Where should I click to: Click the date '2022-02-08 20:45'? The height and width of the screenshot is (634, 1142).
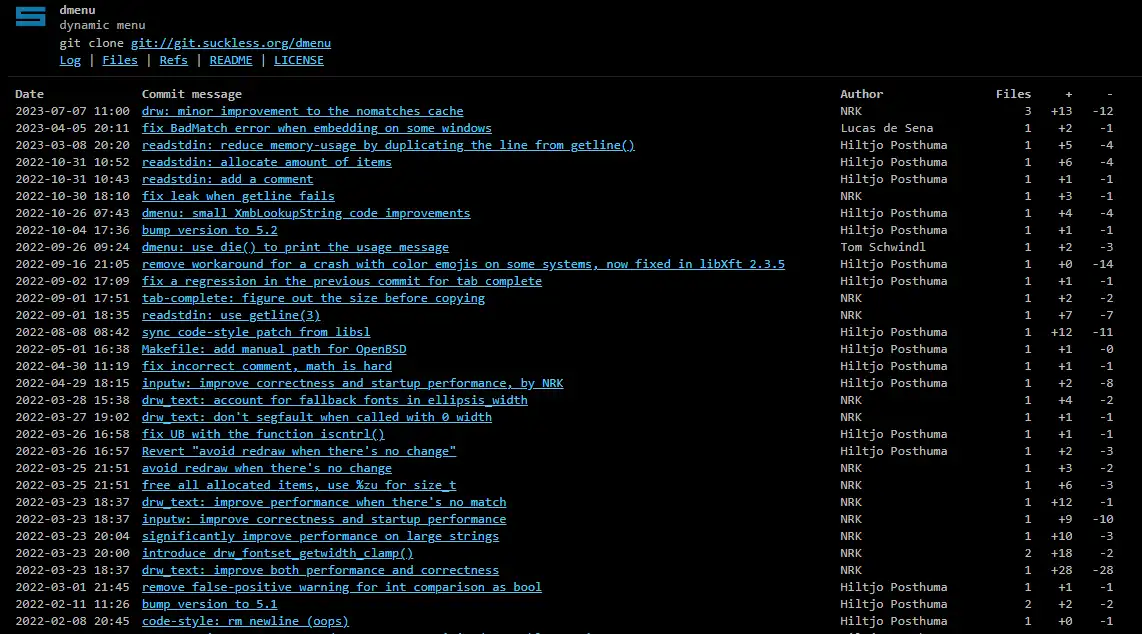pos(72,622)
